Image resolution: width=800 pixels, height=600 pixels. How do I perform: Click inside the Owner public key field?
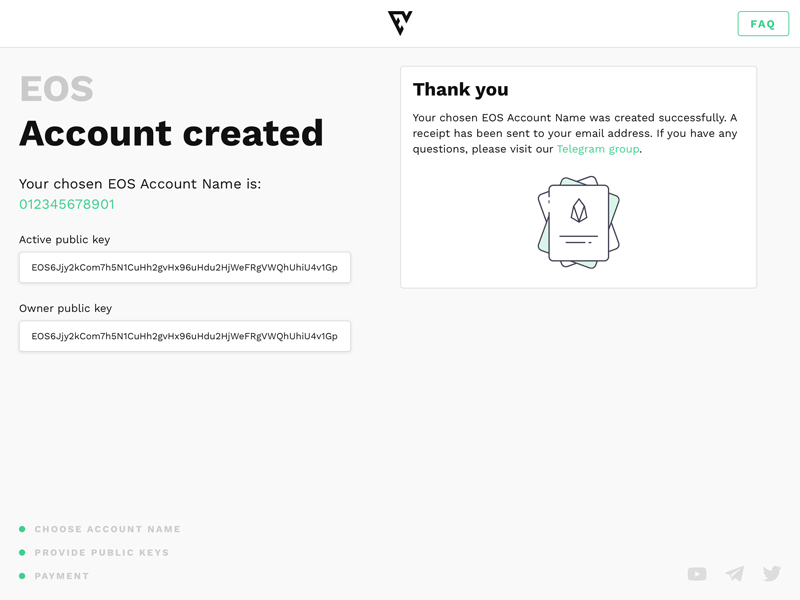pos(184,336)
